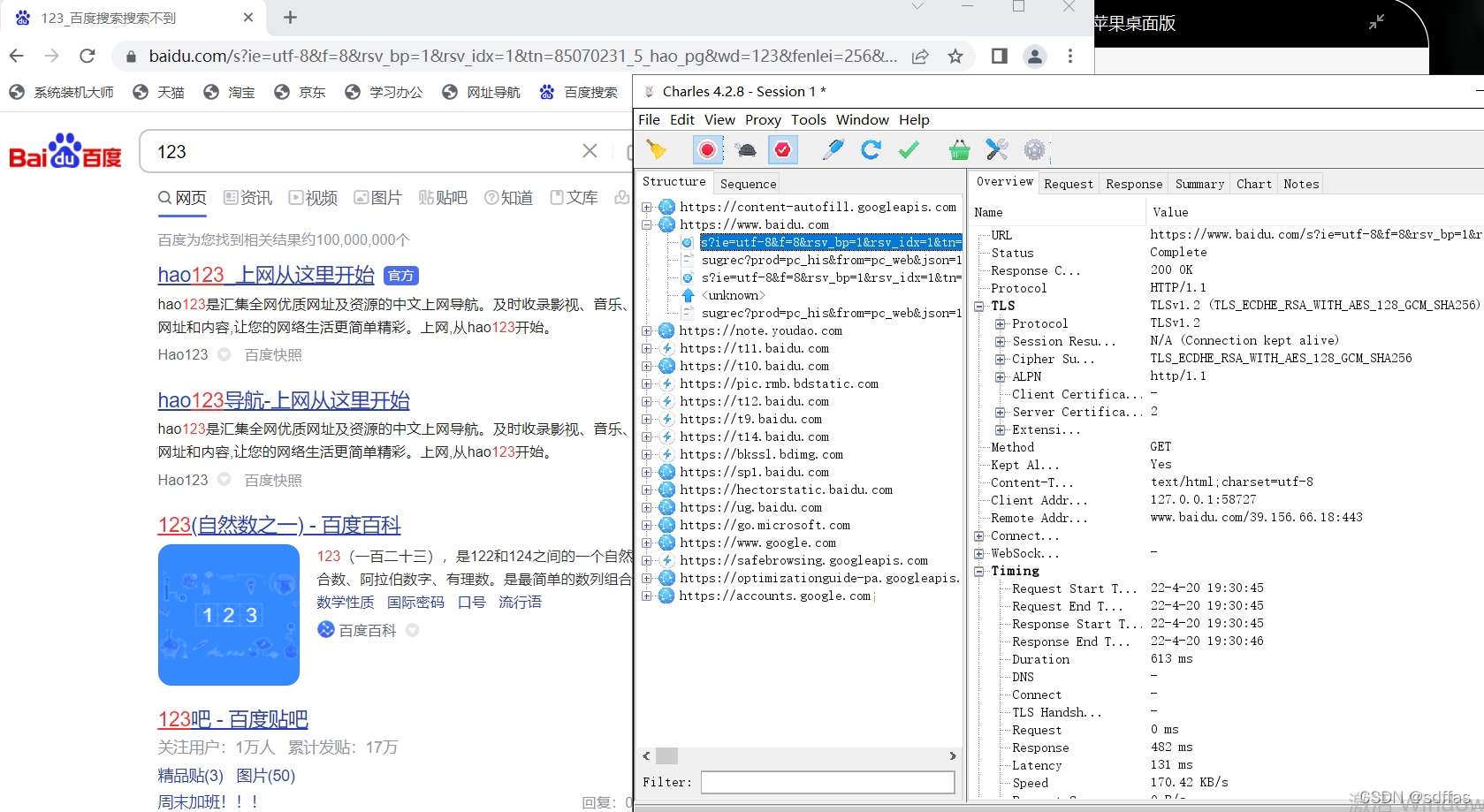The width and height of the screenshot is (1484, 812).
Task: Click the Charles green validate checkmark icon
Action: 909,150
